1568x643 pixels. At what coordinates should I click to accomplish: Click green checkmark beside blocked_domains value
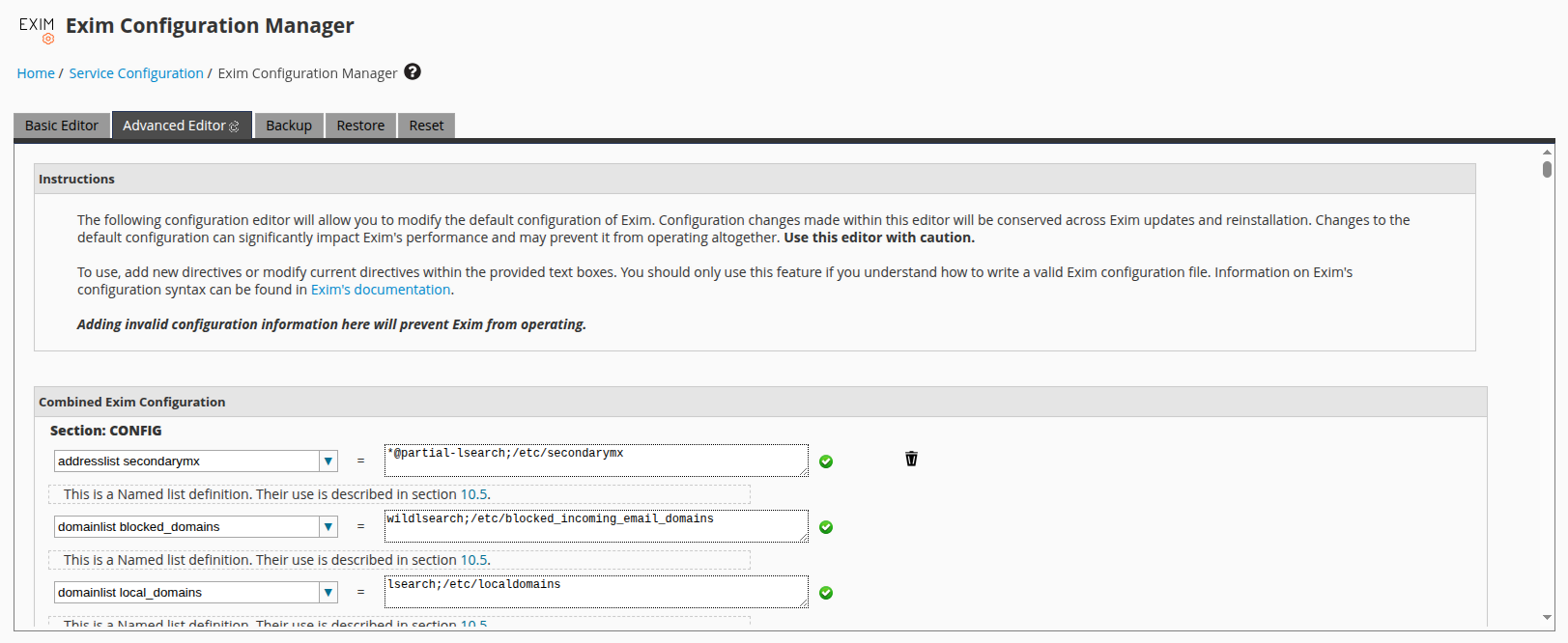pos(826,527)
